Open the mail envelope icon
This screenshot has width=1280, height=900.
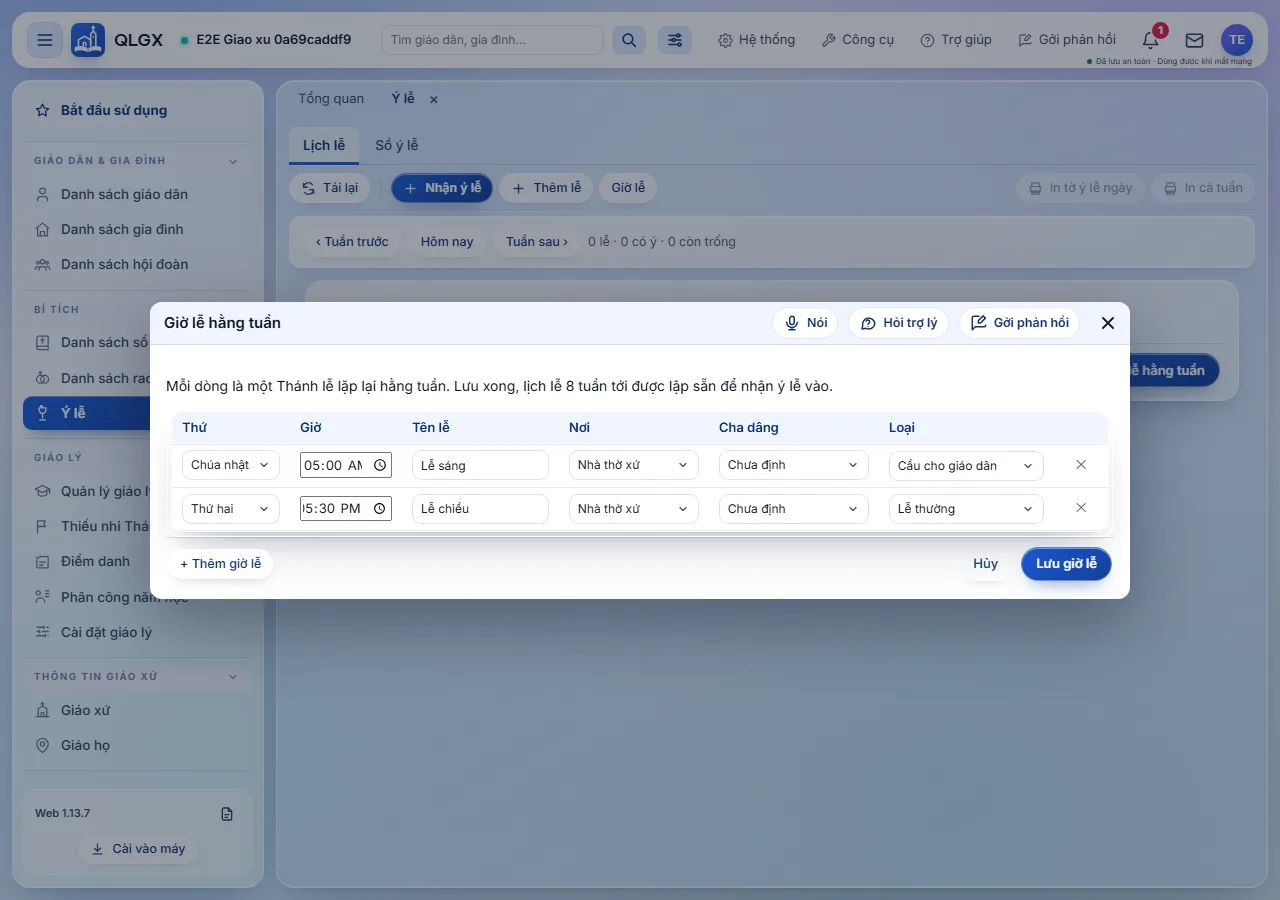pos(1194,40)
